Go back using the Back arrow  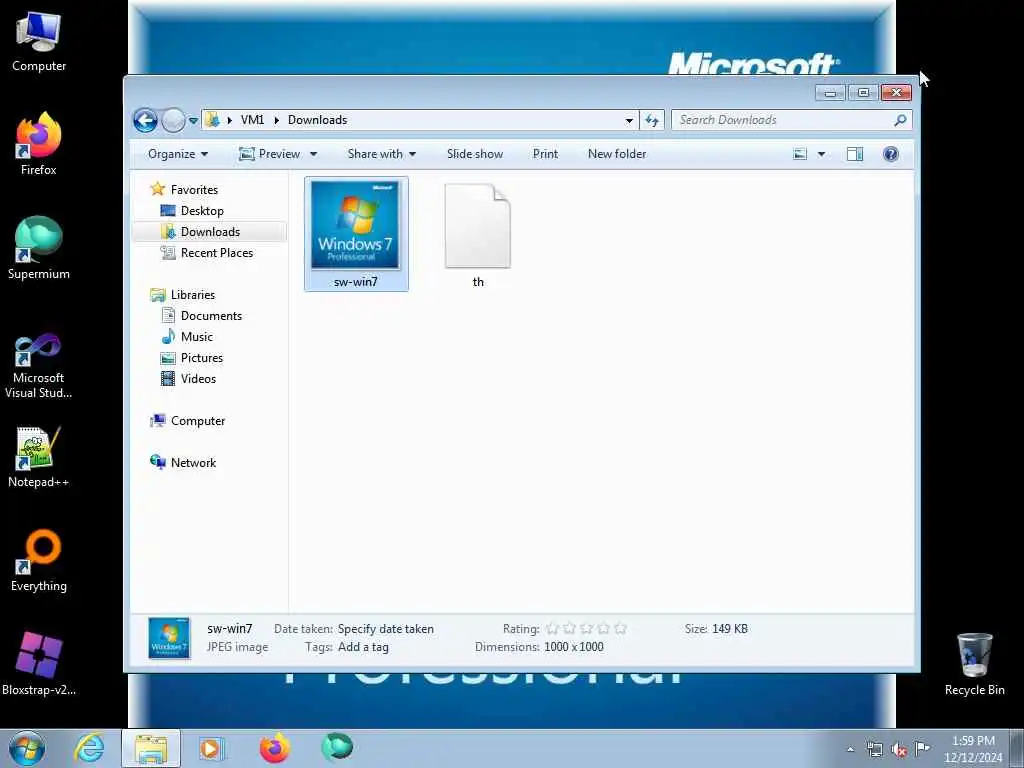pyautogui.click(x=145, y=120)
